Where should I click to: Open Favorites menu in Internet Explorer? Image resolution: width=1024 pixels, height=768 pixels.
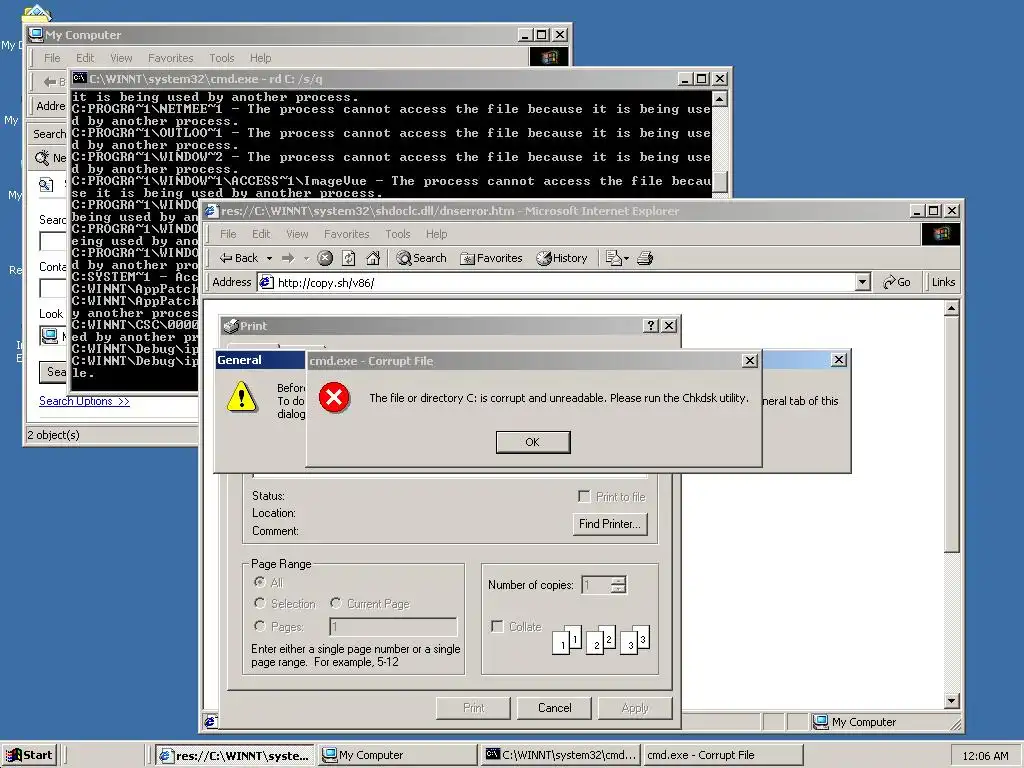pyautogui.click(x=347, y=234)
